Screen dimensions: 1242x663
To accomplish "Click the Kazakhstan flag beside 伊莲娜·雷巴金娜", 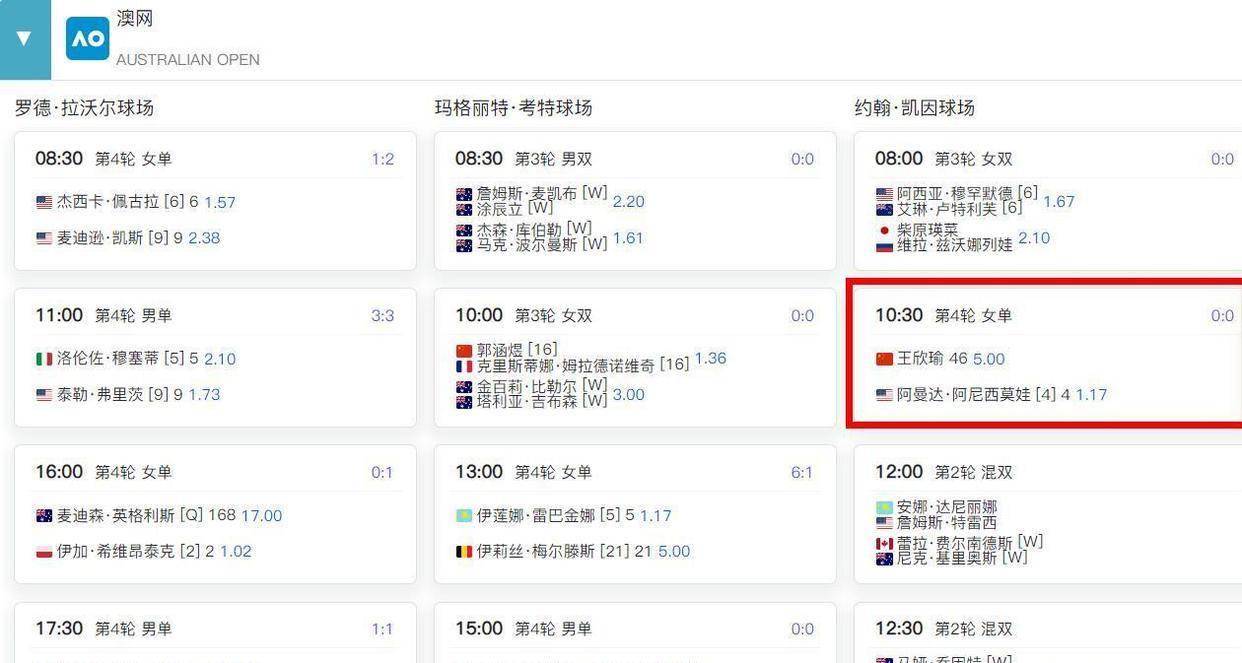I will pos(464,516).
